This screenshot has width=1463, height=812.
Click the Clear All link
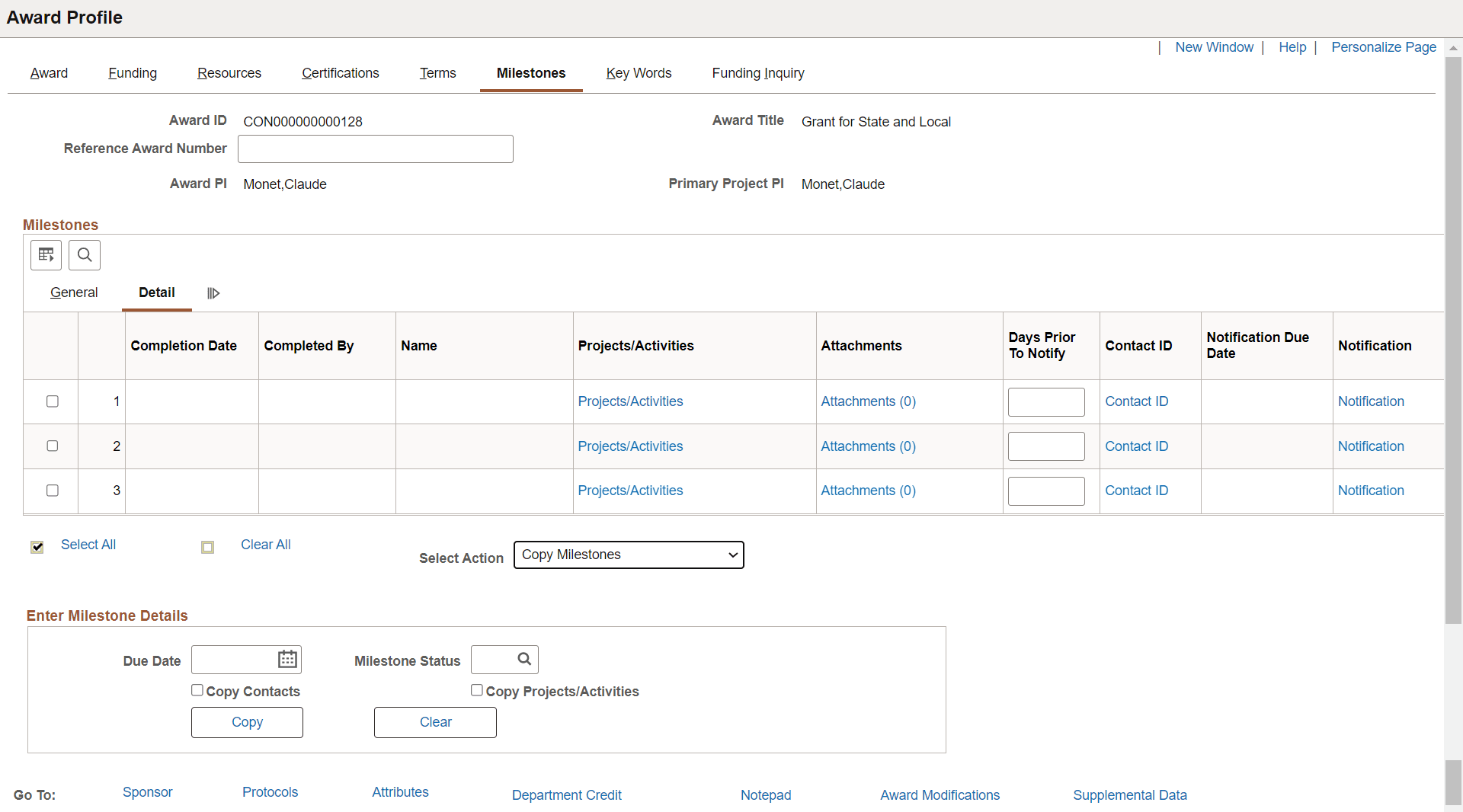[266, 545]
